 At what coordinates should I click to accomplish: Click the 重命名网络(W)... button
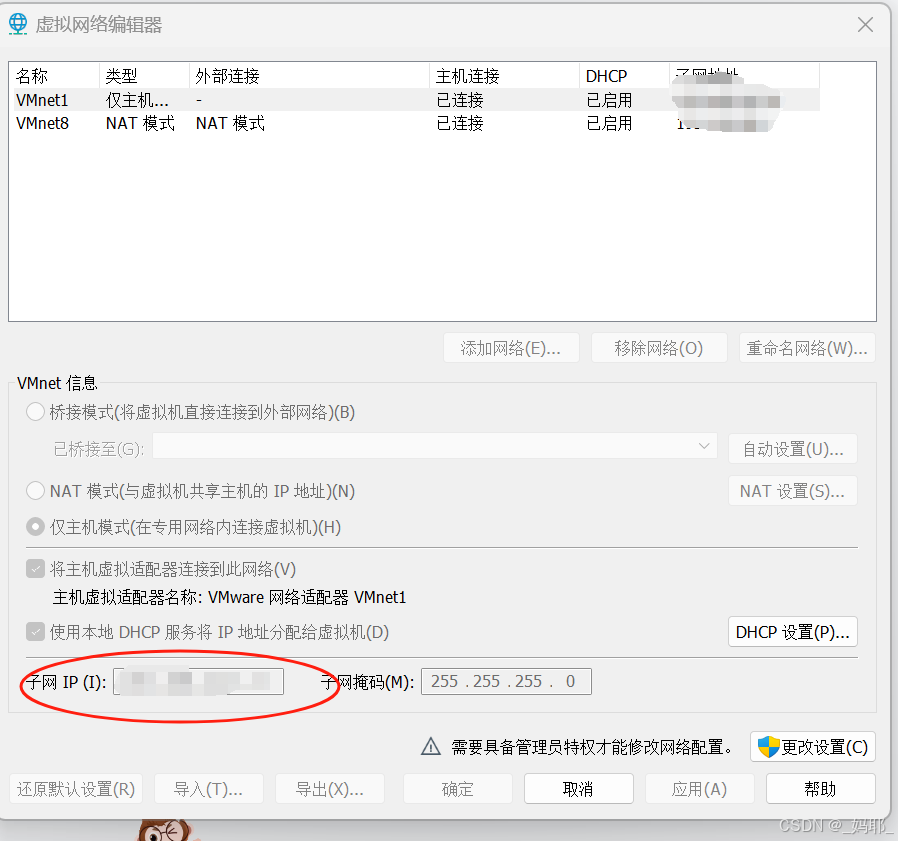coord(807,348)
